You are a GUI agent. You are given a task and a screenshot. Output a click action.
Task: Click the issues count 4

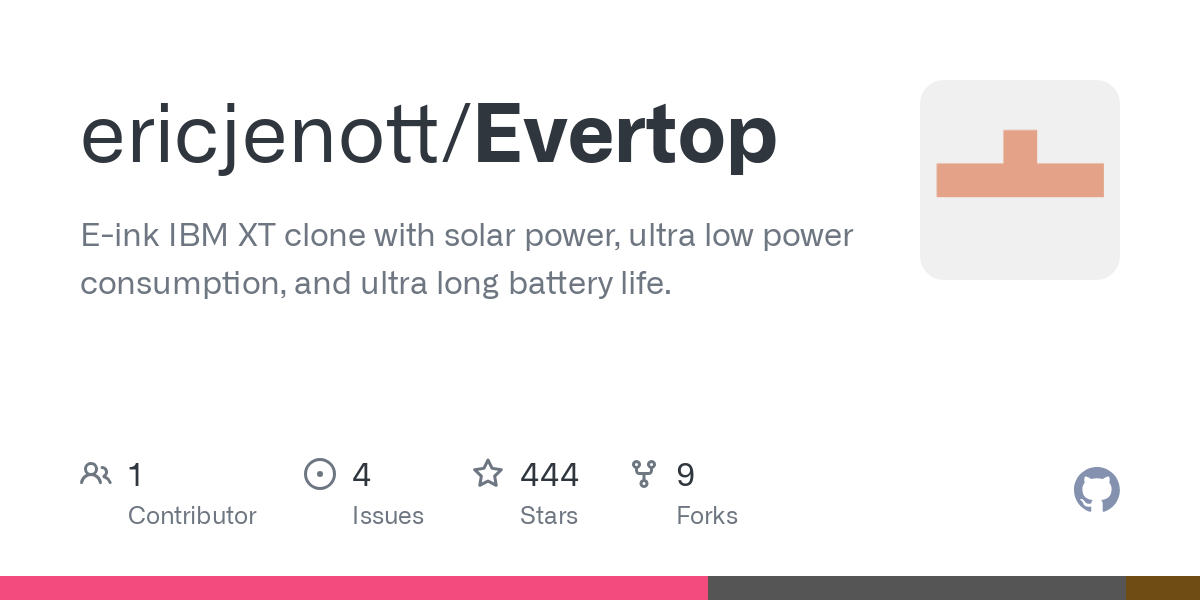(362, 475)
